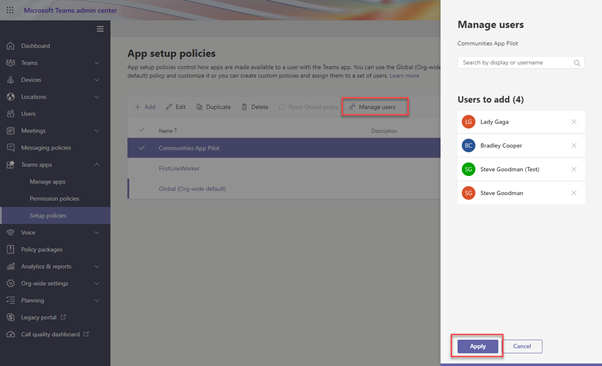Image resolution: width=602 pixels, height=366 pixels.
Task: Collapse the sidebar with the hamburger icon
Action: (x=100, y=29)
